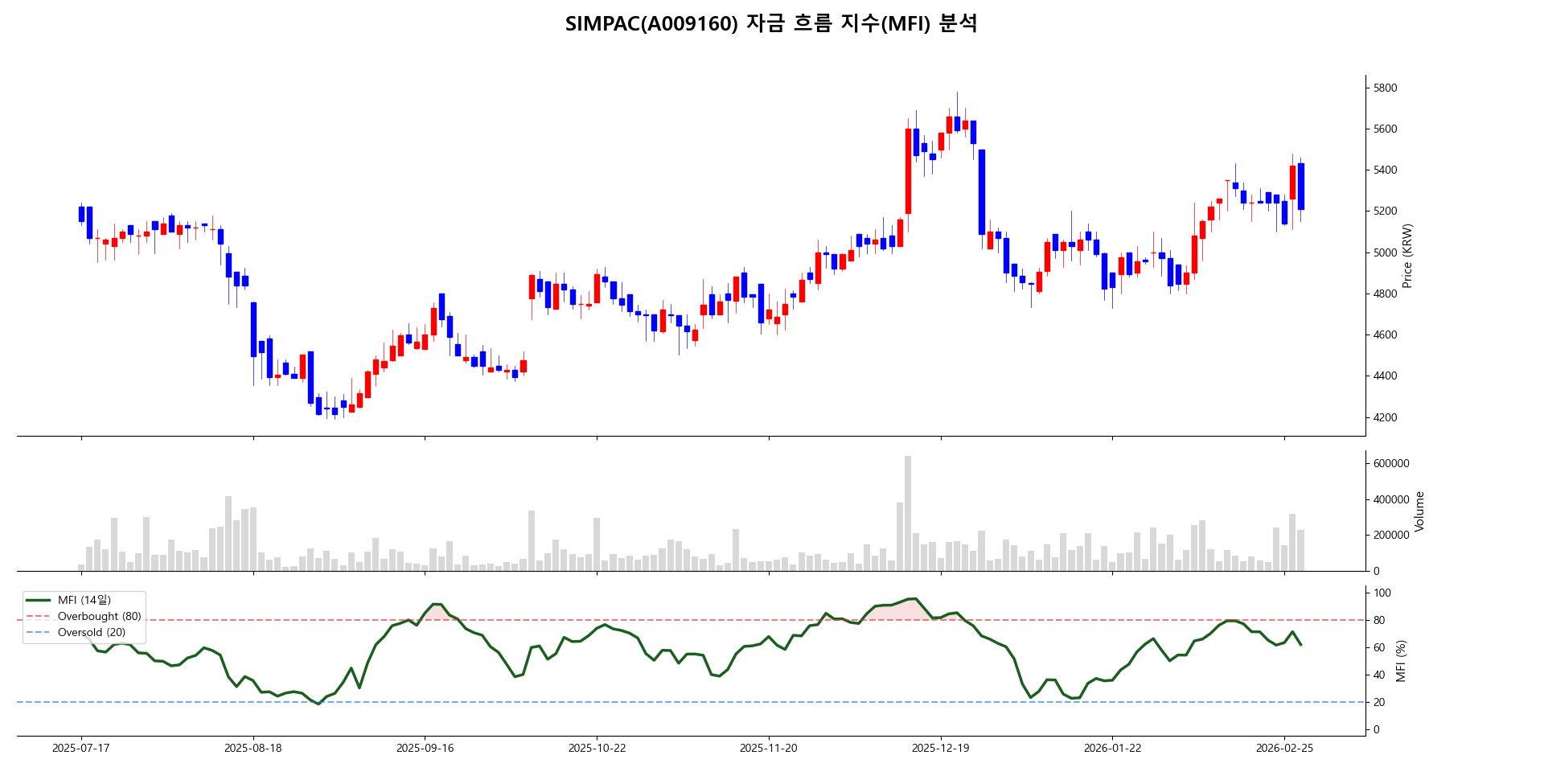The image size is (1544, 784).
Task: Click the 2025-07-17 date label
Action: tap(81, 748)
